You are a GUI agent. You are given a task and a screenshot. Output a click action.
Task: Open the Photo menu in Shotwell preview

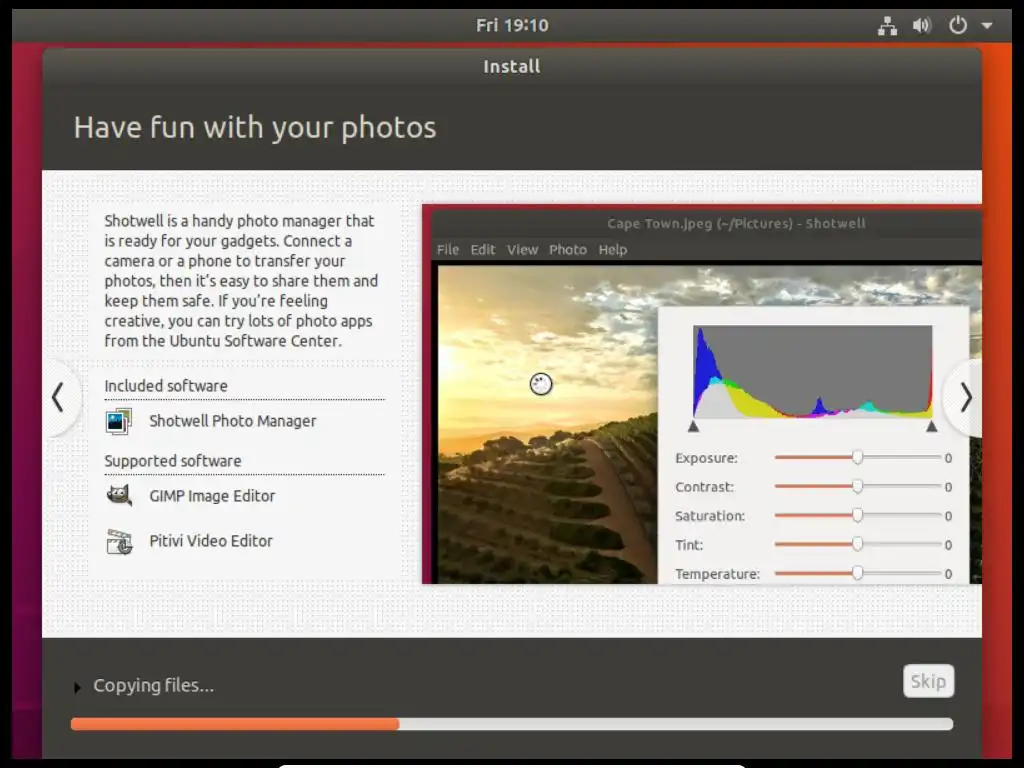568,249
